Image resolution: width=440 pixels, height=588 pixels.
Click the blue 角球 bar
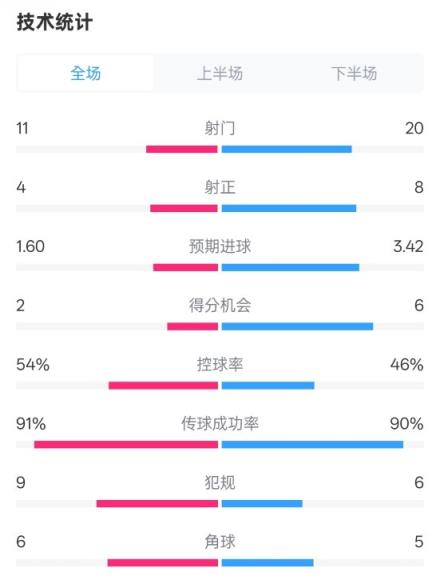(267, 562)
